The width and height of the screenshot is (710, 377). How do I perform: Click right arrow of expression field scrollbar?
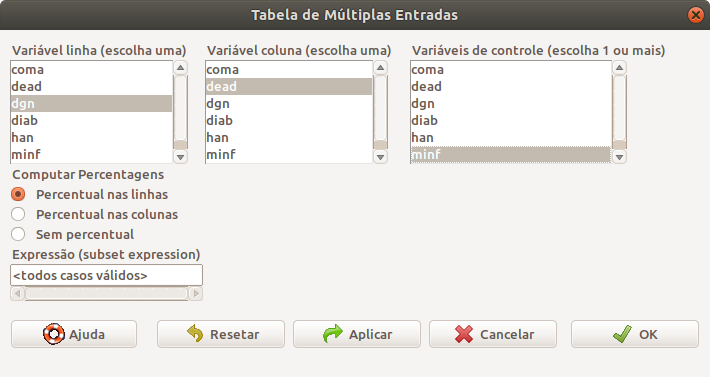point(196,294)
